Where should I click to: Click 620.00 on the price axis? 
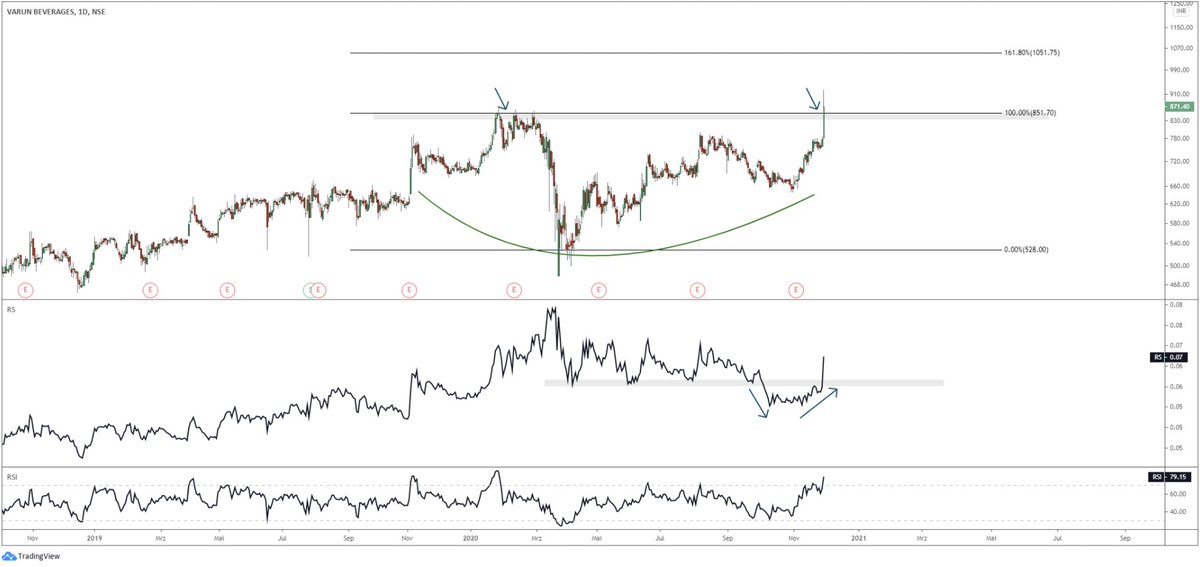1178,203
